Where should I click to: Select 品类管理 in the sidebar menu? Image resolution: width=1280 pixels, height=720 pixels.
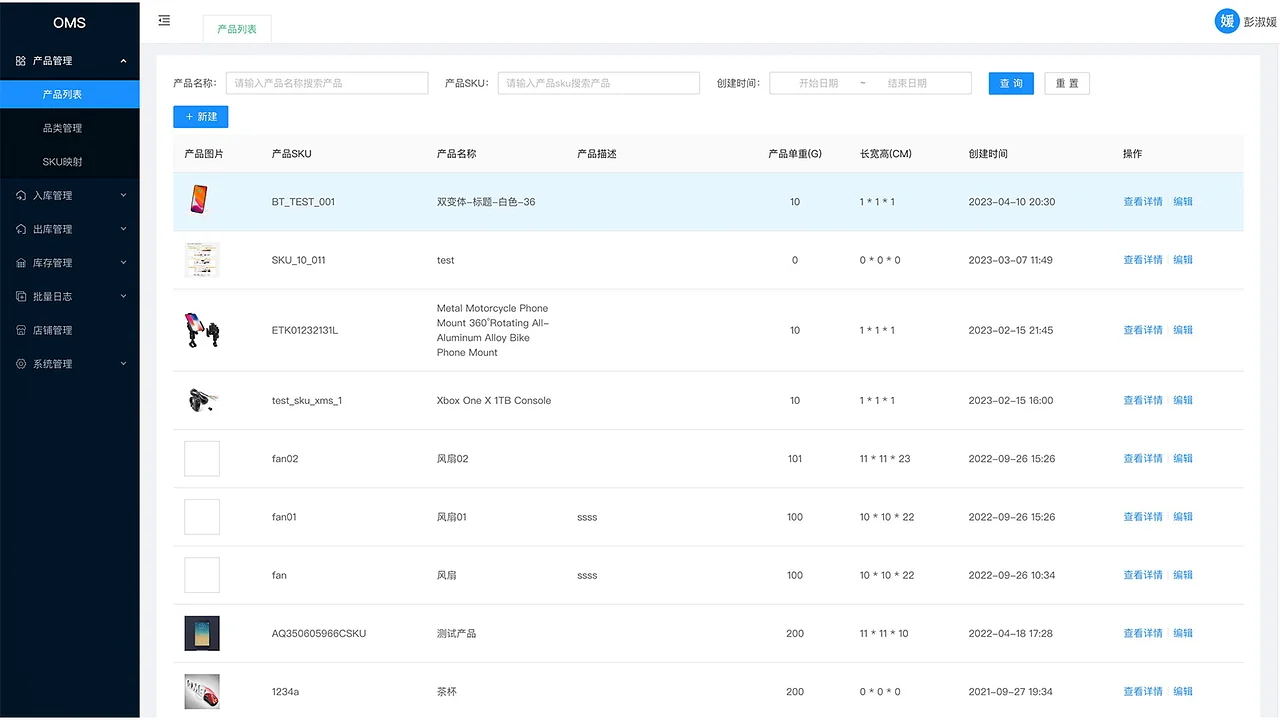click(70, 128)
